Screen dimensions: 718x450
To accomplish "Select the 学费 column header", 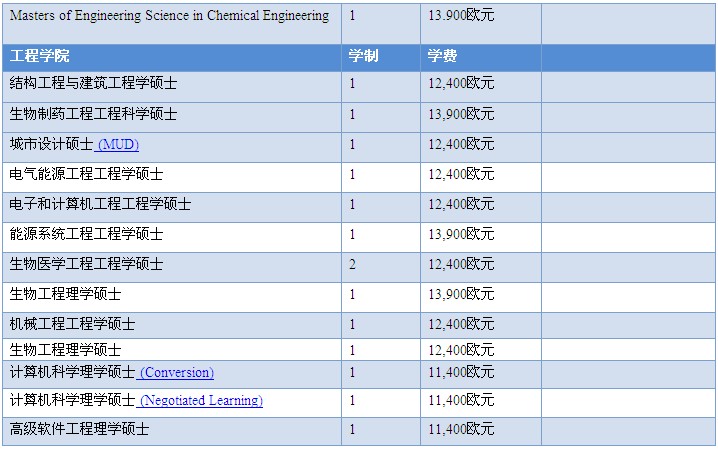I will point(443,56).
